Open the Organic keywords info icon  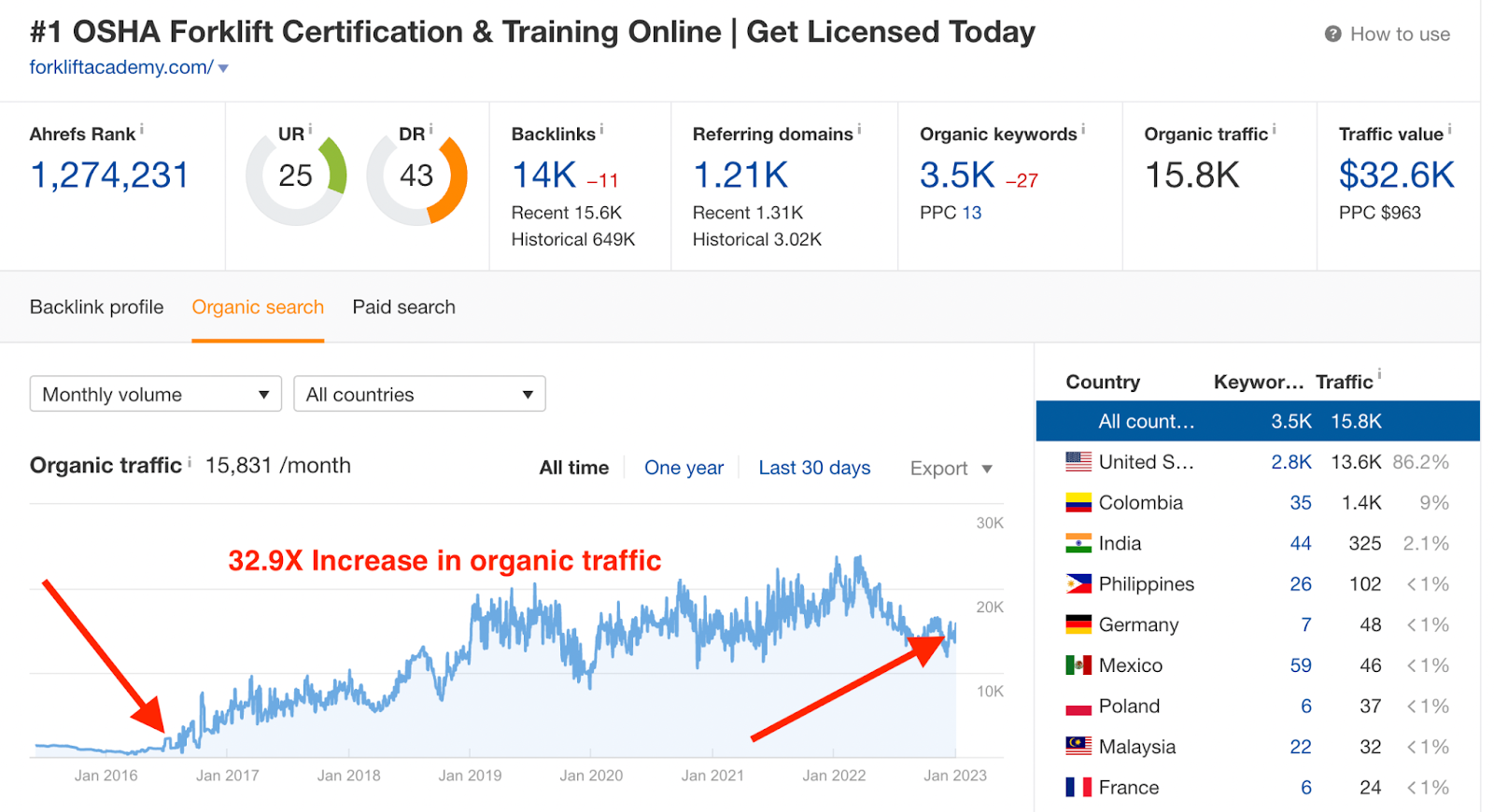1083,129
